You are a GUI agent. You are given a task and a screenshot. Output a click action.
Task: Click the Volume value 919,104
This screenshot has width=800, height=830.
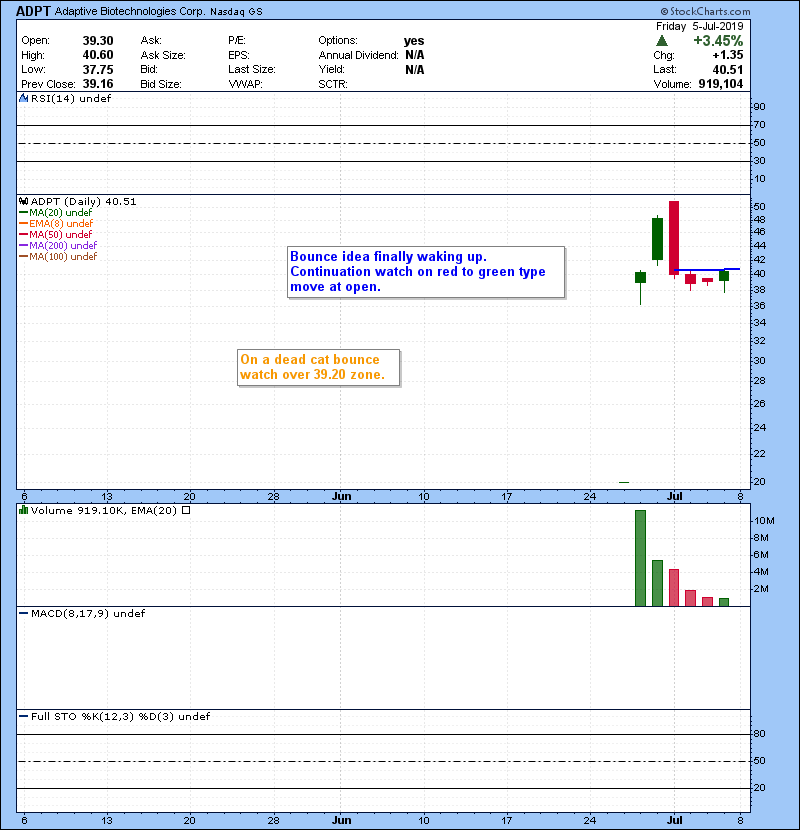click(721, 84)
